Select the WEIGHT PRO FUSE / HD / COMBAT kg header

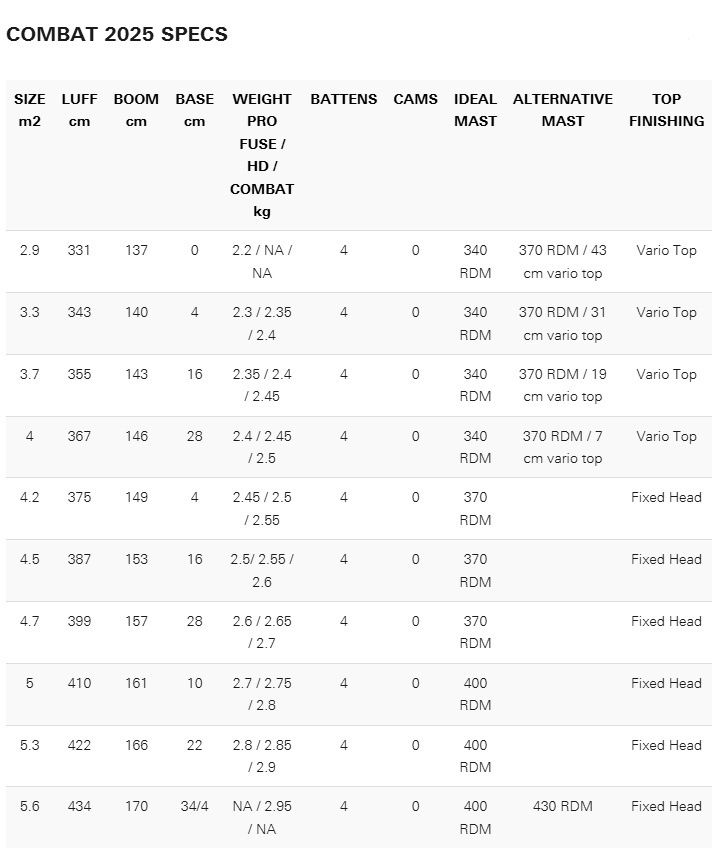262,155
